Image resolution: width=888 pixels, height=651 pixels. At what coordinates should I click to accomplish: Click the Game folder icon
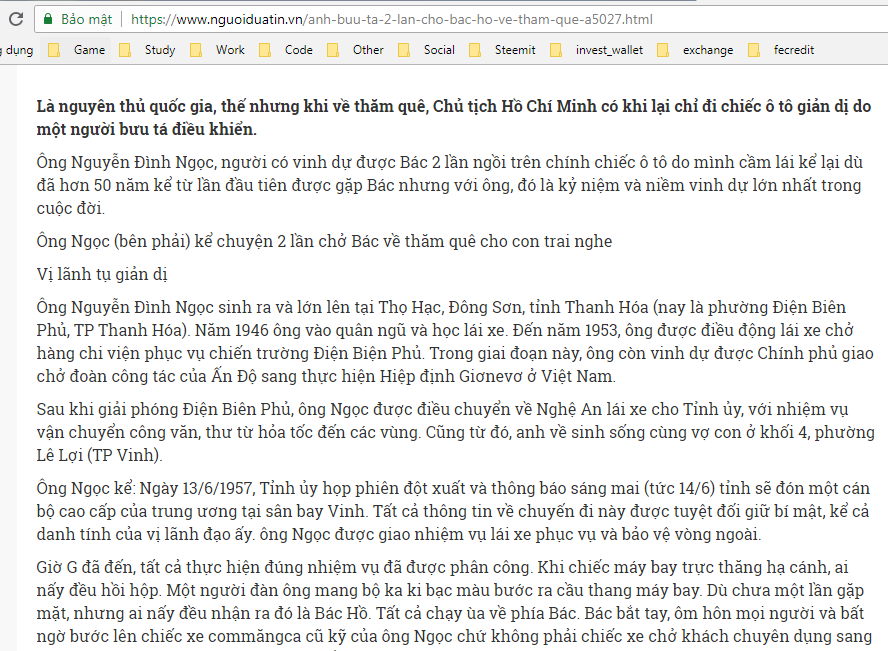(x=54, y=50)
